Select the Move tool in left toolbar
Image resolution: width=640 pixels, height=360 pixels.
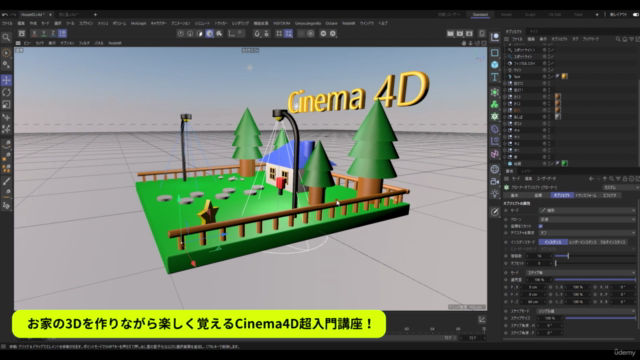[x=7, y=80]
